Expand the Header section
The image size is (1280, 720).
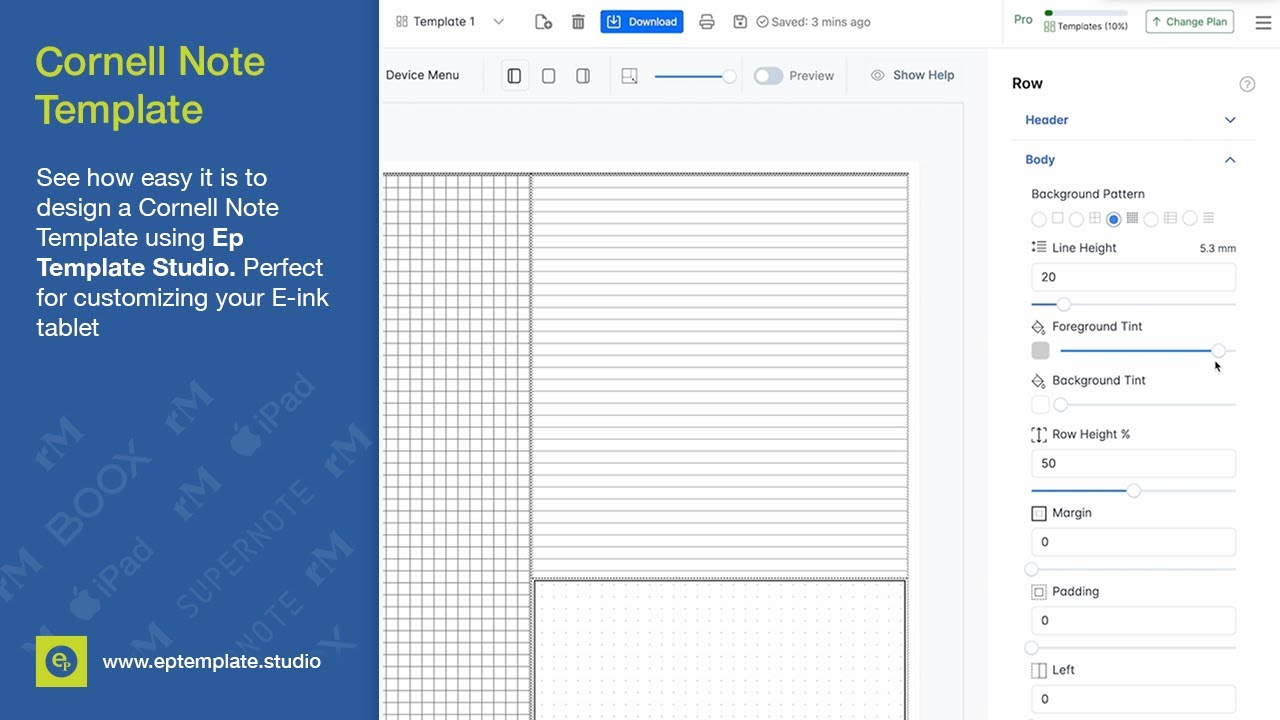click(x=1133, y=120)
